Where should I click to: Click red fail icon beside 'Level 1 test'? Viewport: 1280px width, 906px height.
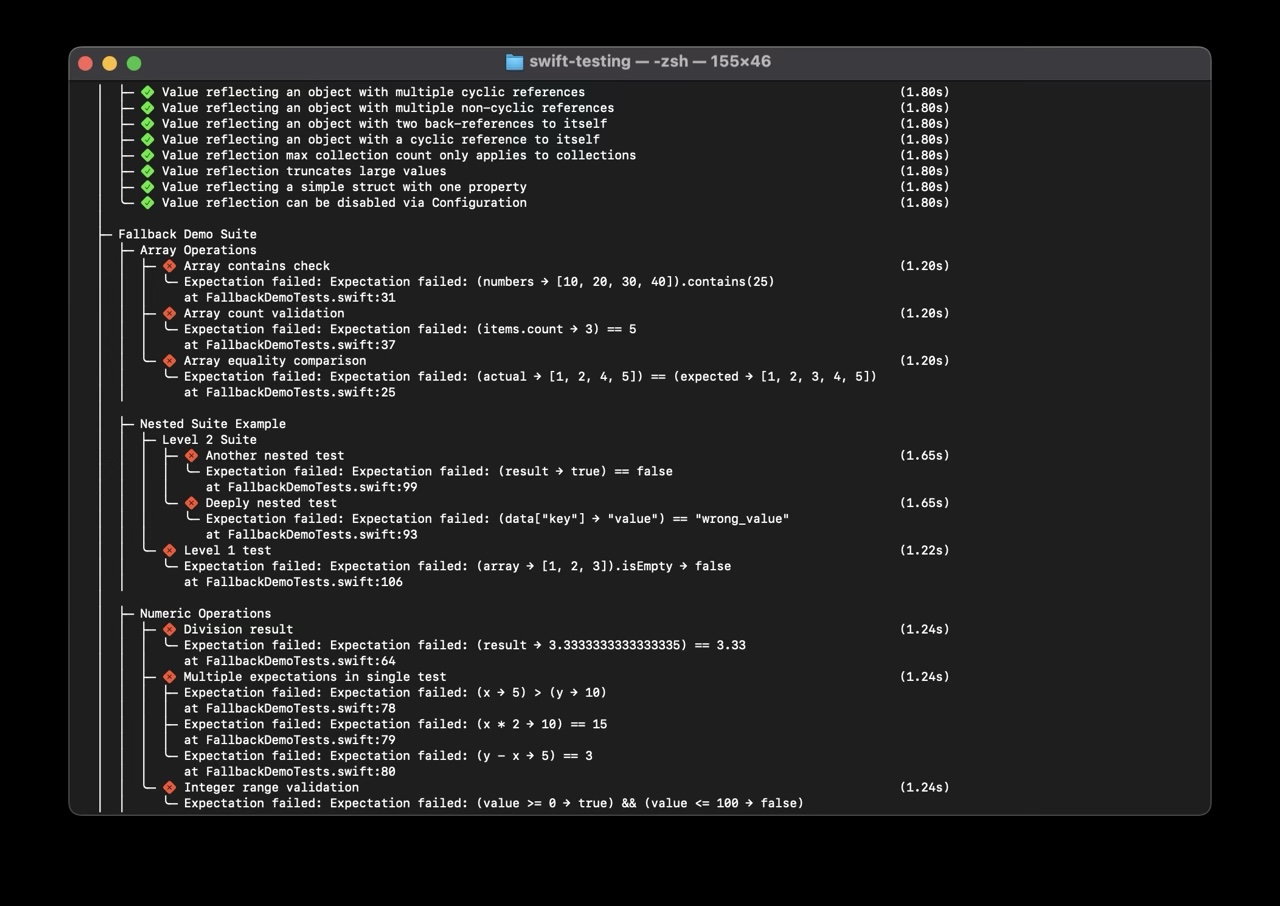click(170, 551)
